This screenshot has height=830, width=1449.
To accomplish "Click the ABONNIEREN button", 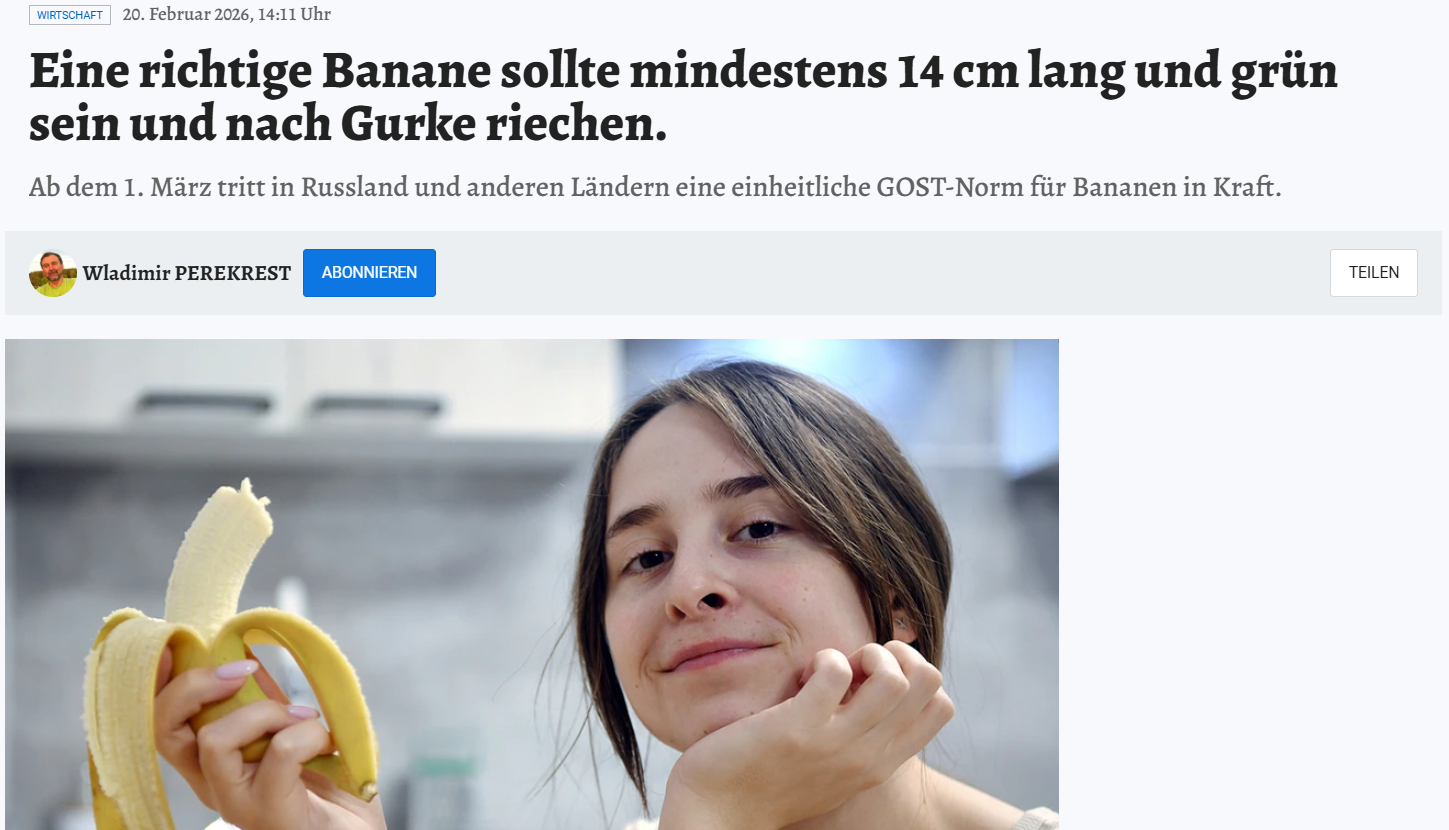I will [x=369, y=273].
